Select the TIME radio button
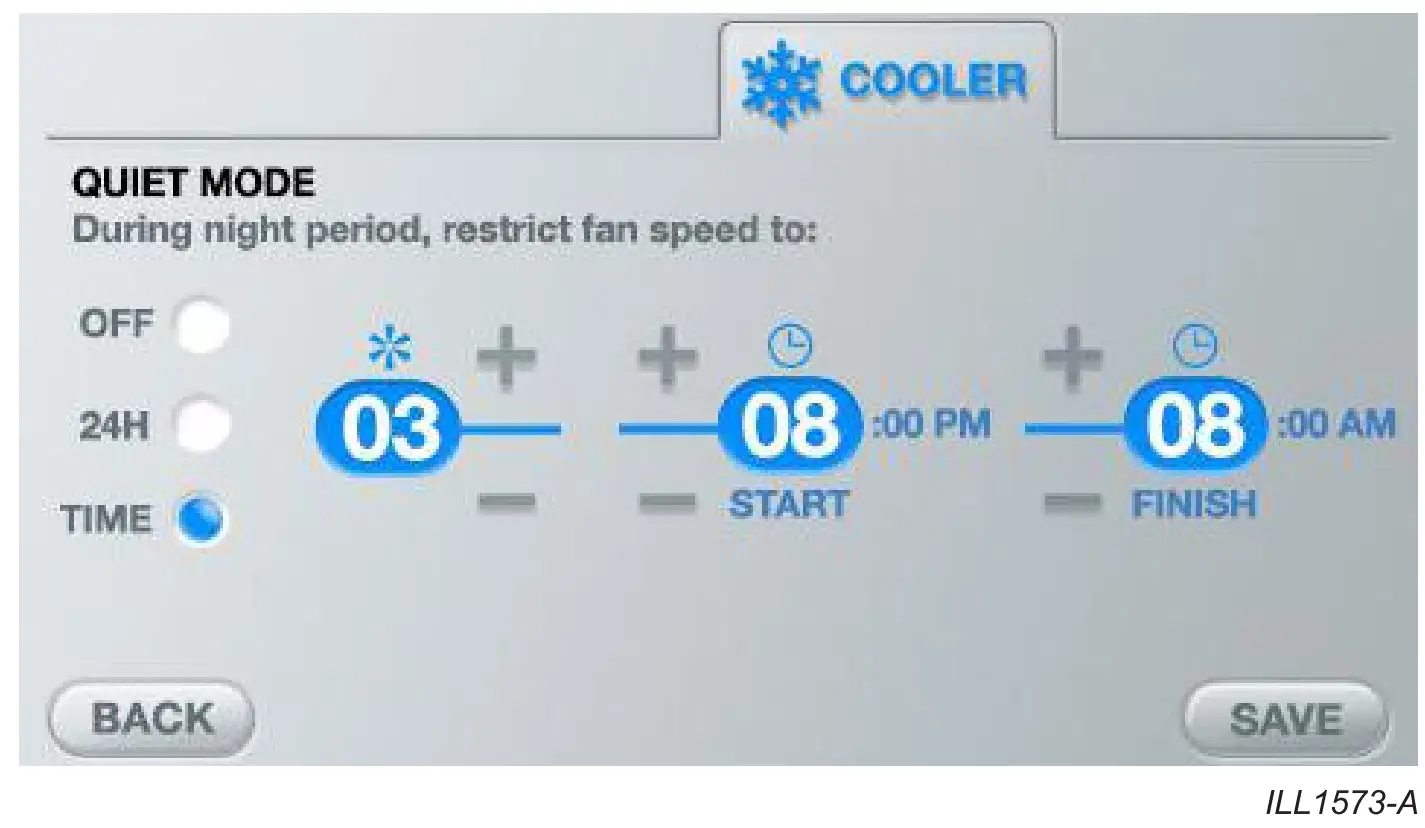 point(202,519)
